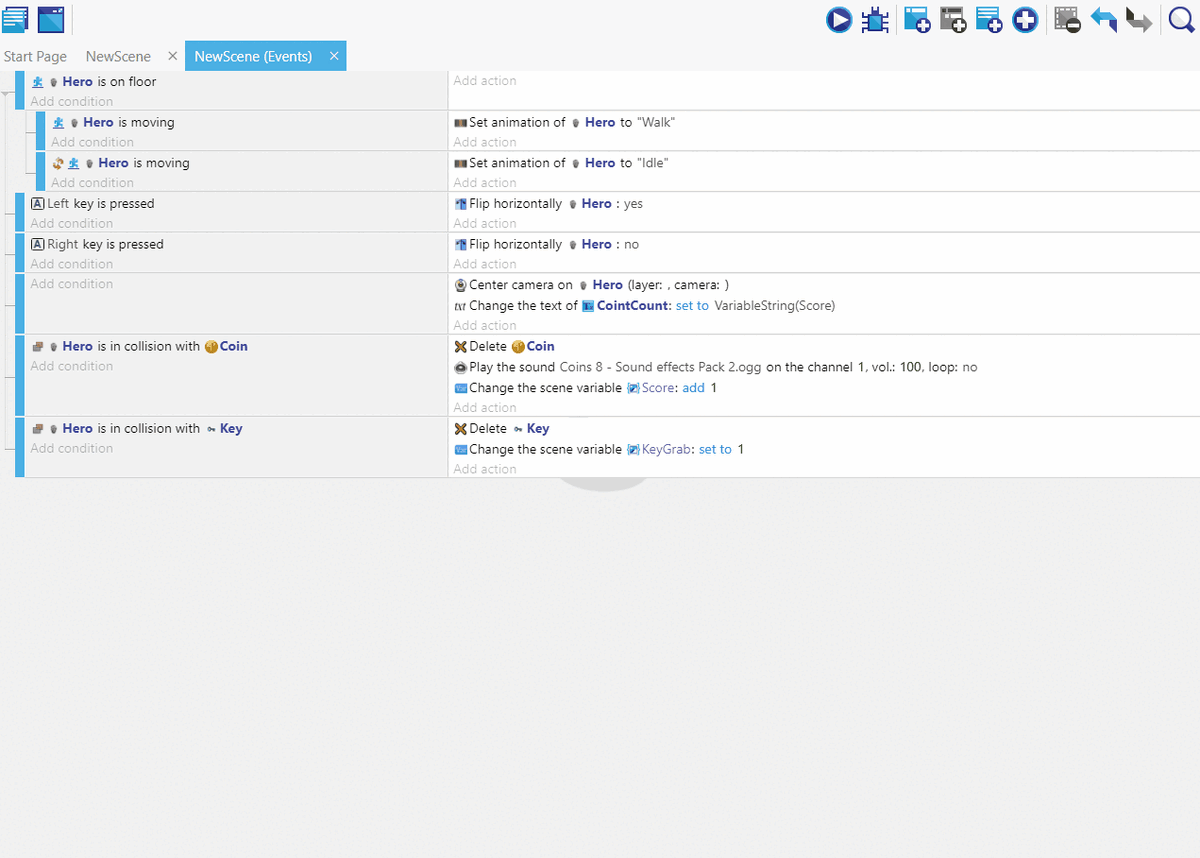Collapse the "Hero is on floor" event group
Screen dimensions: 1200x858
(8, 93)
